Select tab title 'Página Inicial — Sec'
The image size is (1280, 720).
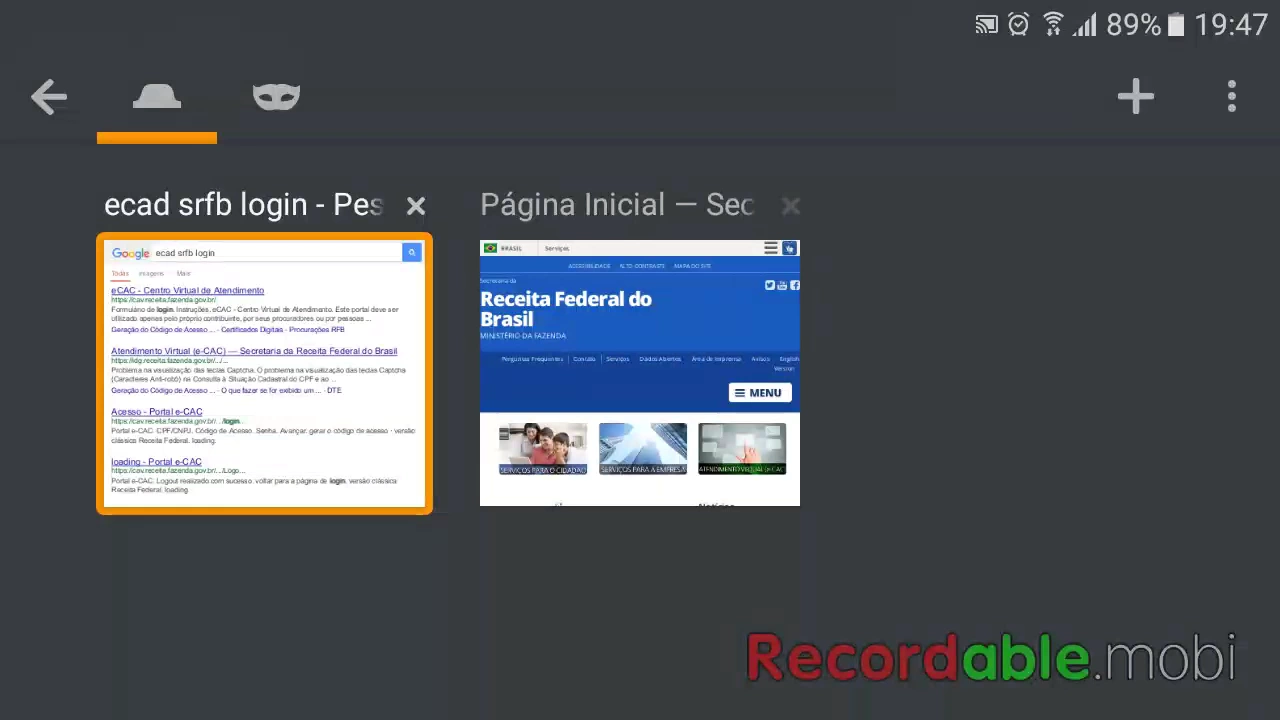click(x=617, y=205)
